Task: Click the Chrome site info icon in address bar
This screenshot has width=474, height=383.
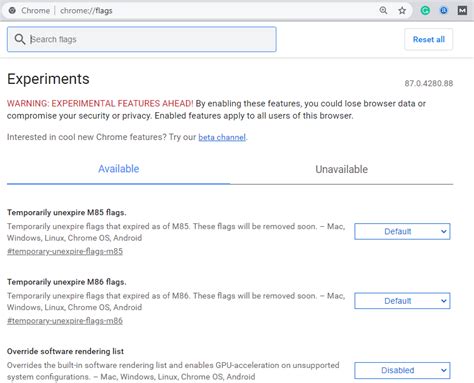Action: (12, 10)
